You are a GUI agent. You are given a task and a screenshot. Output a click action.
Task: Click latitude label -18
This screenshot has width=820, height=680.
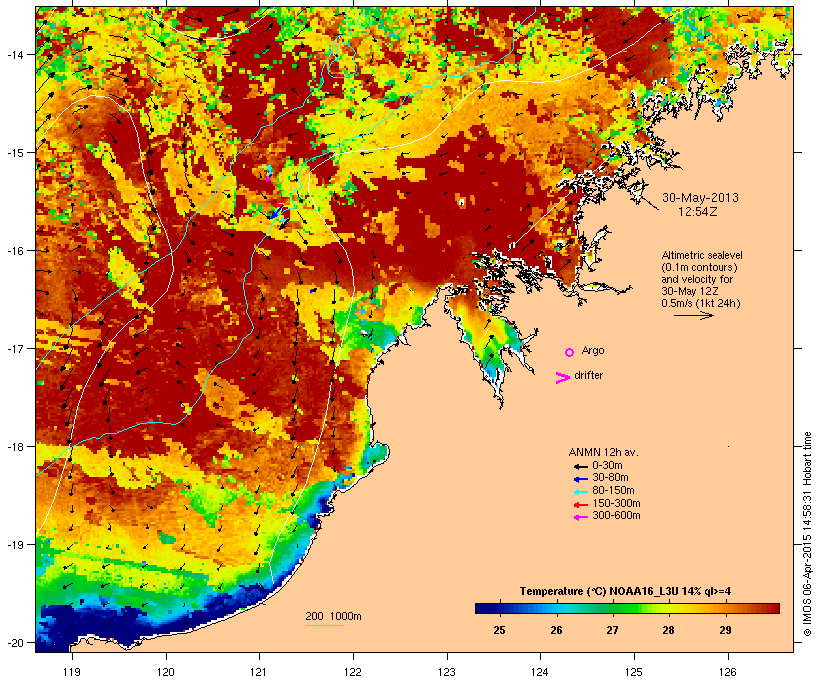[14, 446]
